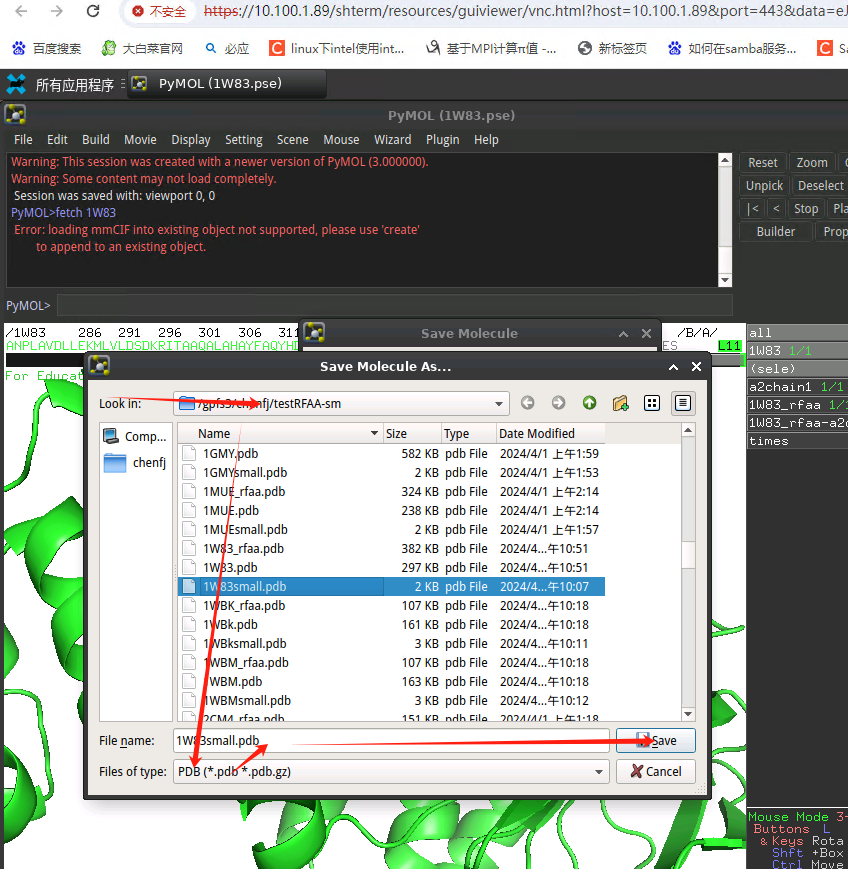Open the Wizard menu
Screen dimensions: 848x869
coord(392,140)
